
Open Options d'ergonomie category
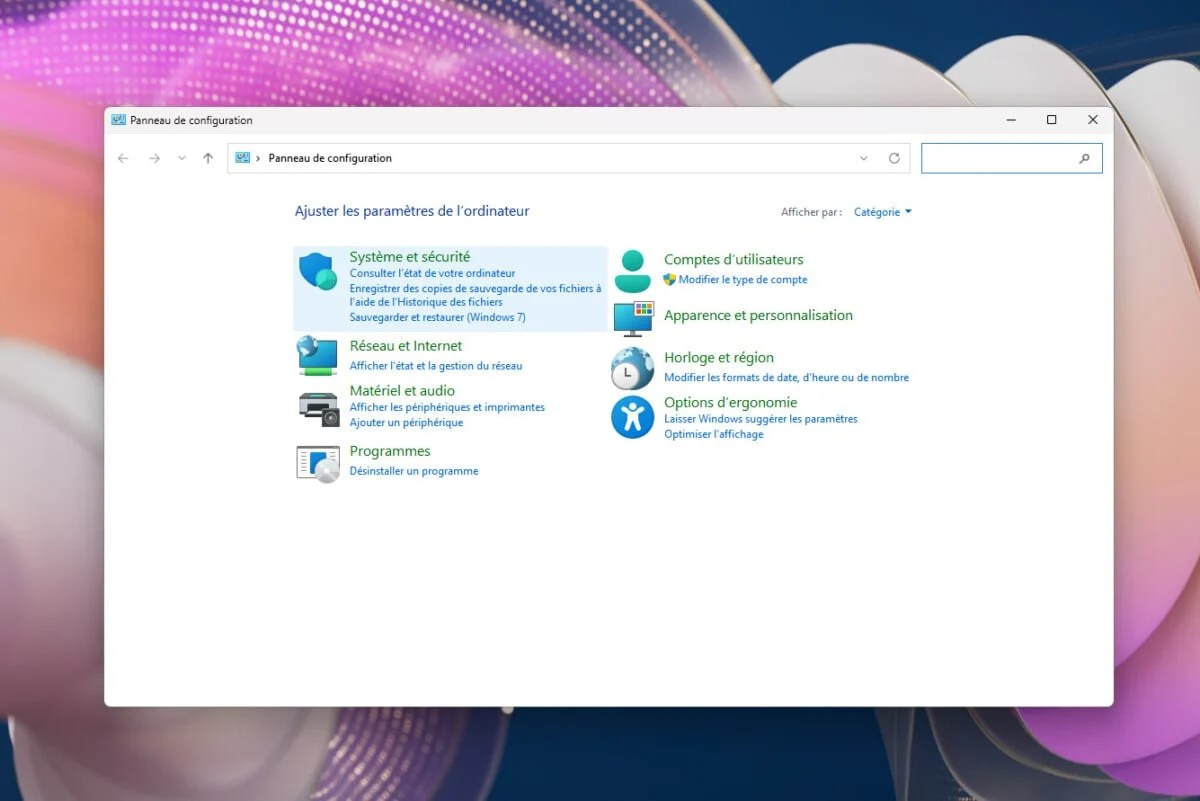(731, 403)
